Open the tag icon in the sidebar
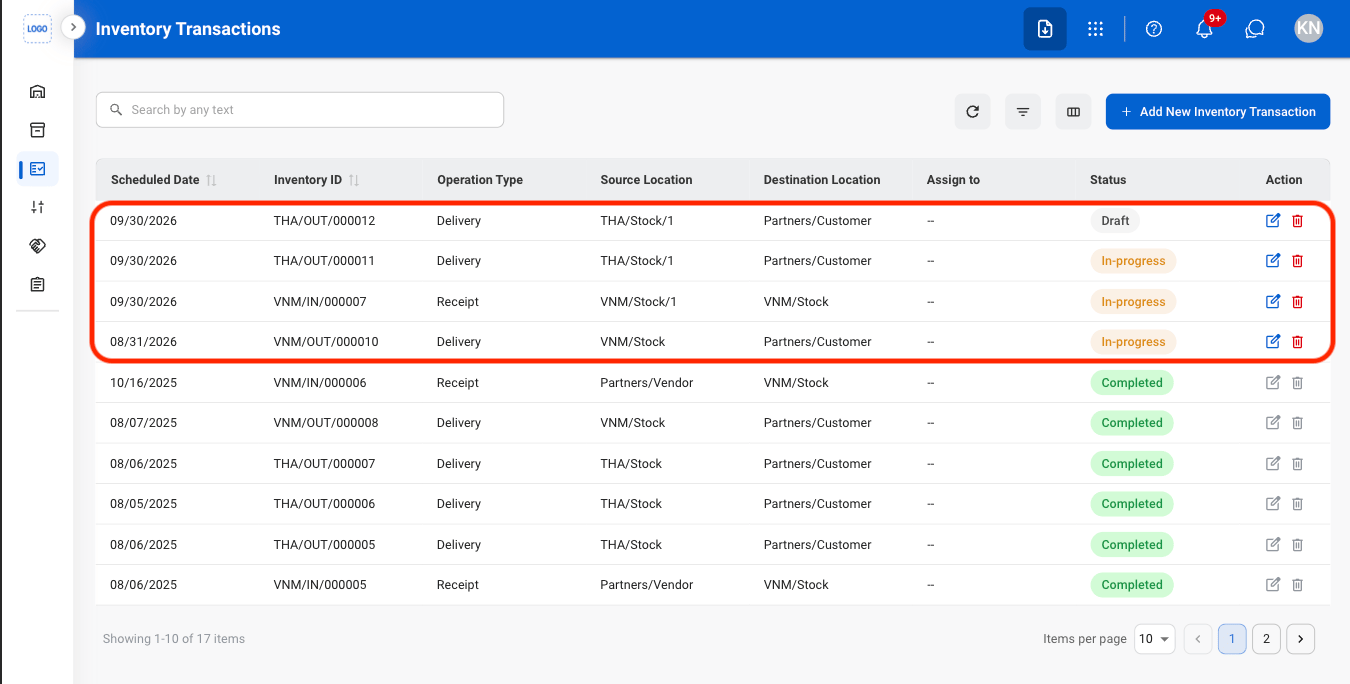This screenshot has width=1350, height=684. coord(37,246)
